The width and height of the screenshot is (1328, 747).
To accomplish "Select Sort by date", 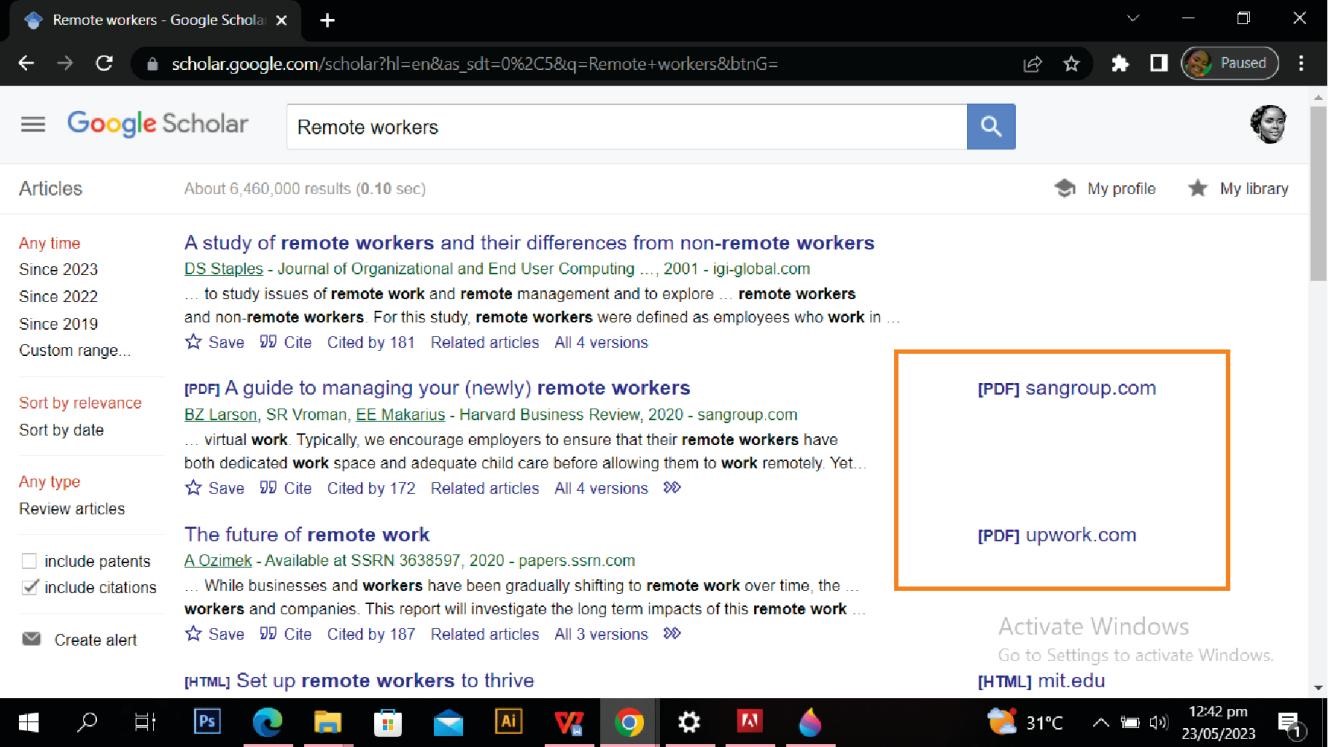I will point(61,430).
